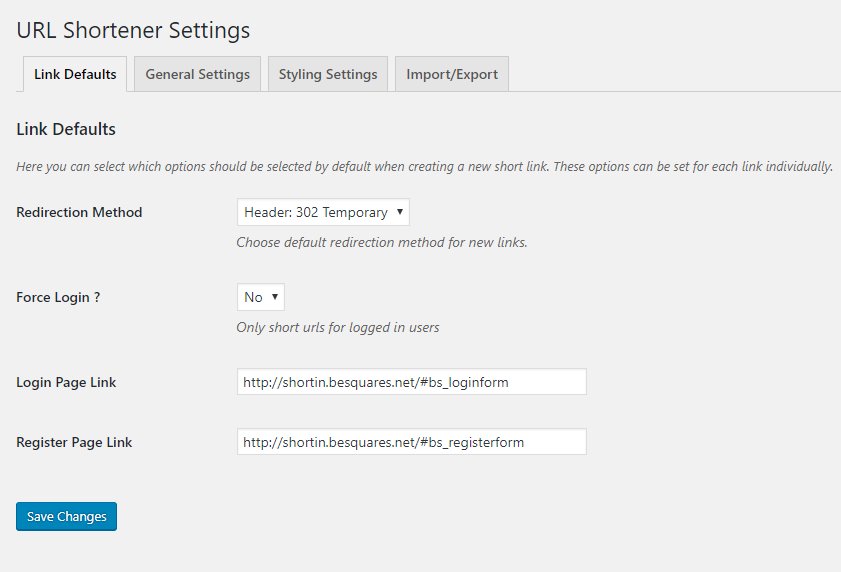Switch to the General Settings tab

click(197, 74)
